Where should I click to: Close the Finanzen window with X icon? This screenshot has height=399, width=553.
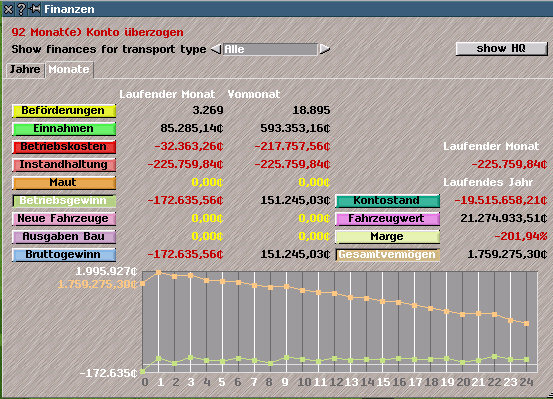(8, 9)
